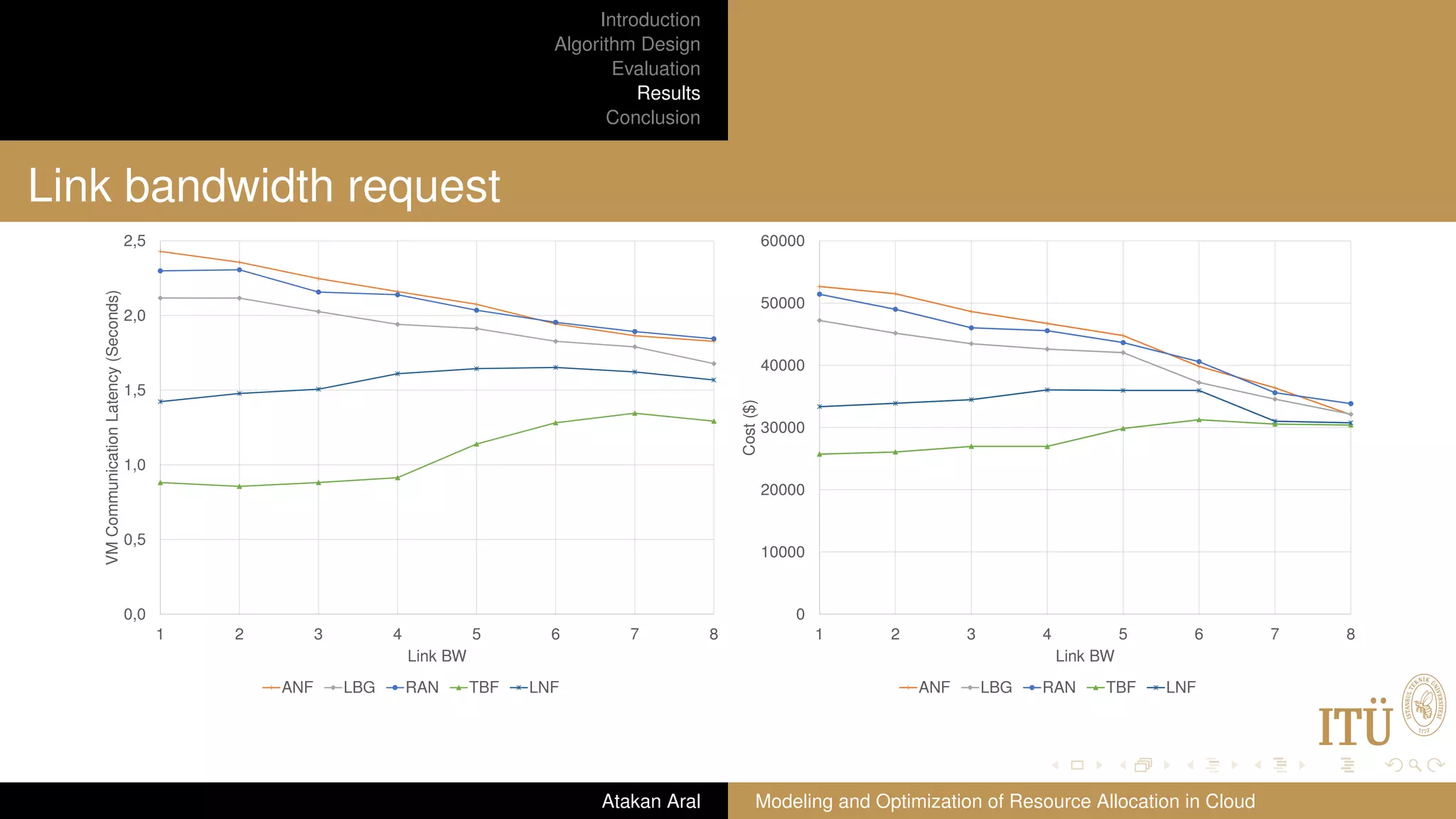The width and height of the screenshot is (1456, 819).
Task: Click the 60000 tick on cost axis
Action: point(783,241)
